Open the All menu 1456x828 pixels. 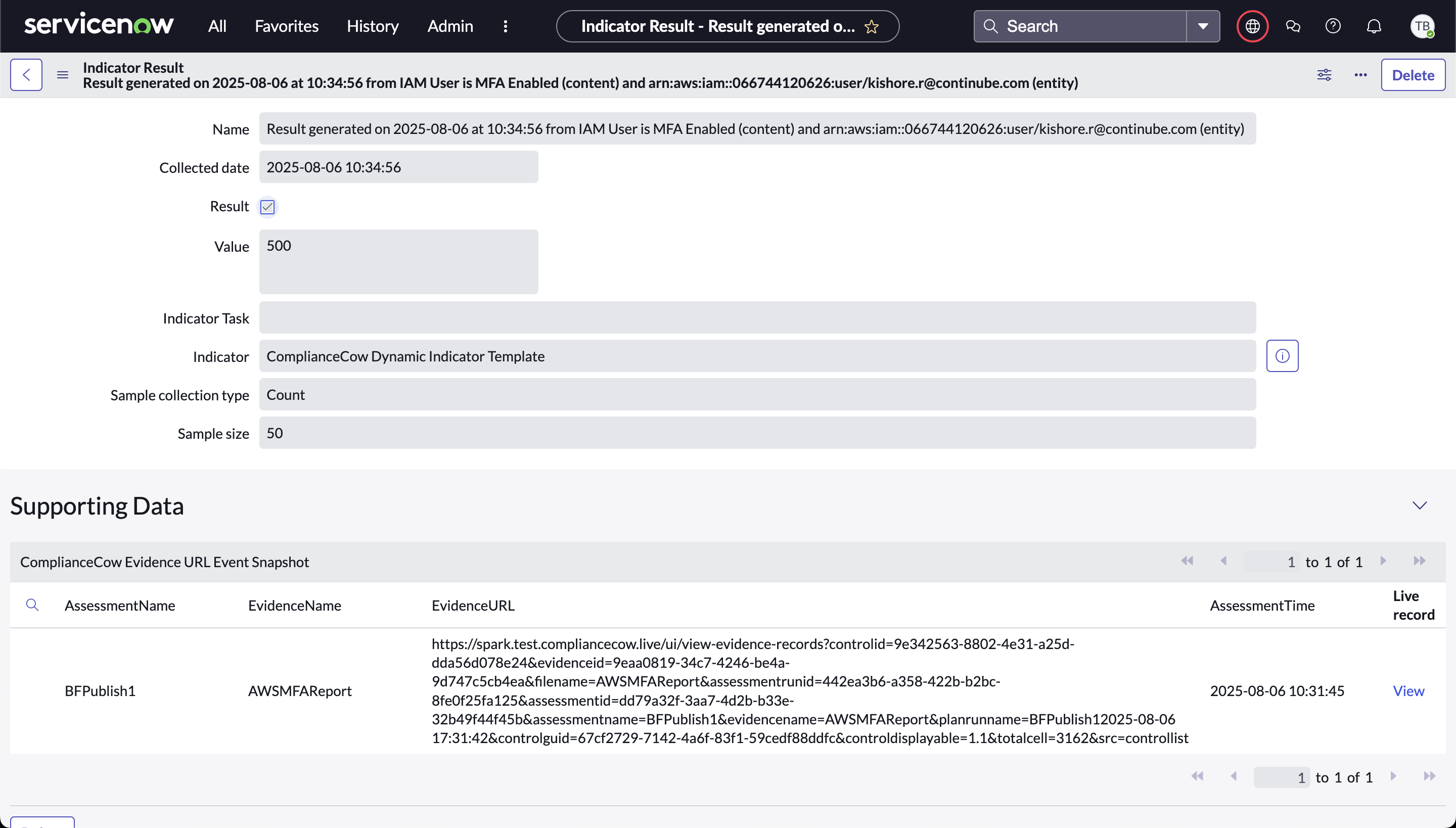[217, 26]
